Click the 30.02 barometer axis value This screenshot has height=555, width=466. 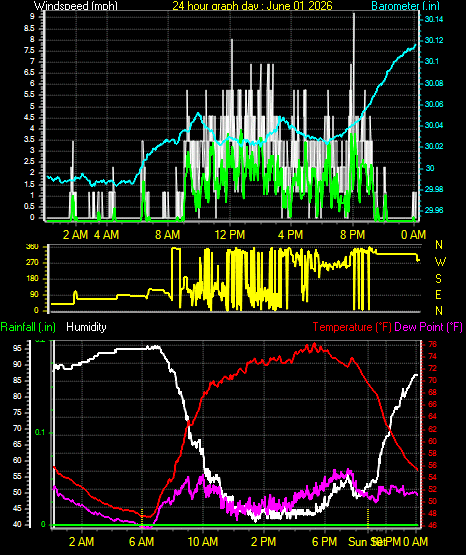click(434, 147)
